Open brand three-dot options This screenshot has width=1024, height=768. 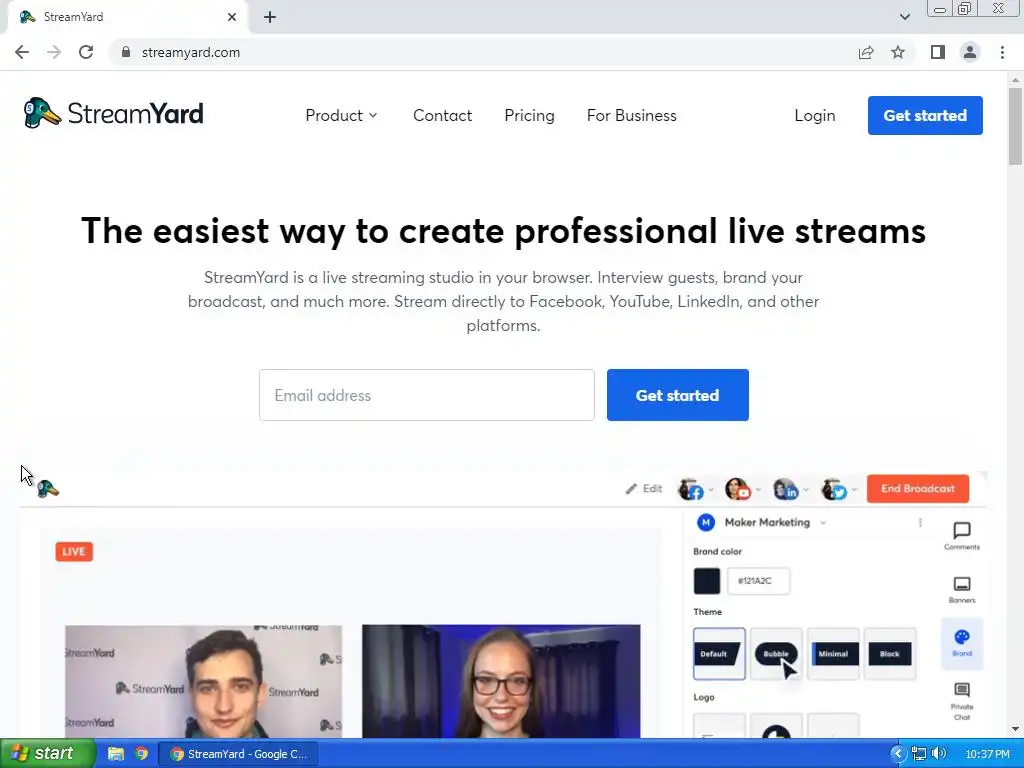[x=920, y=522]
